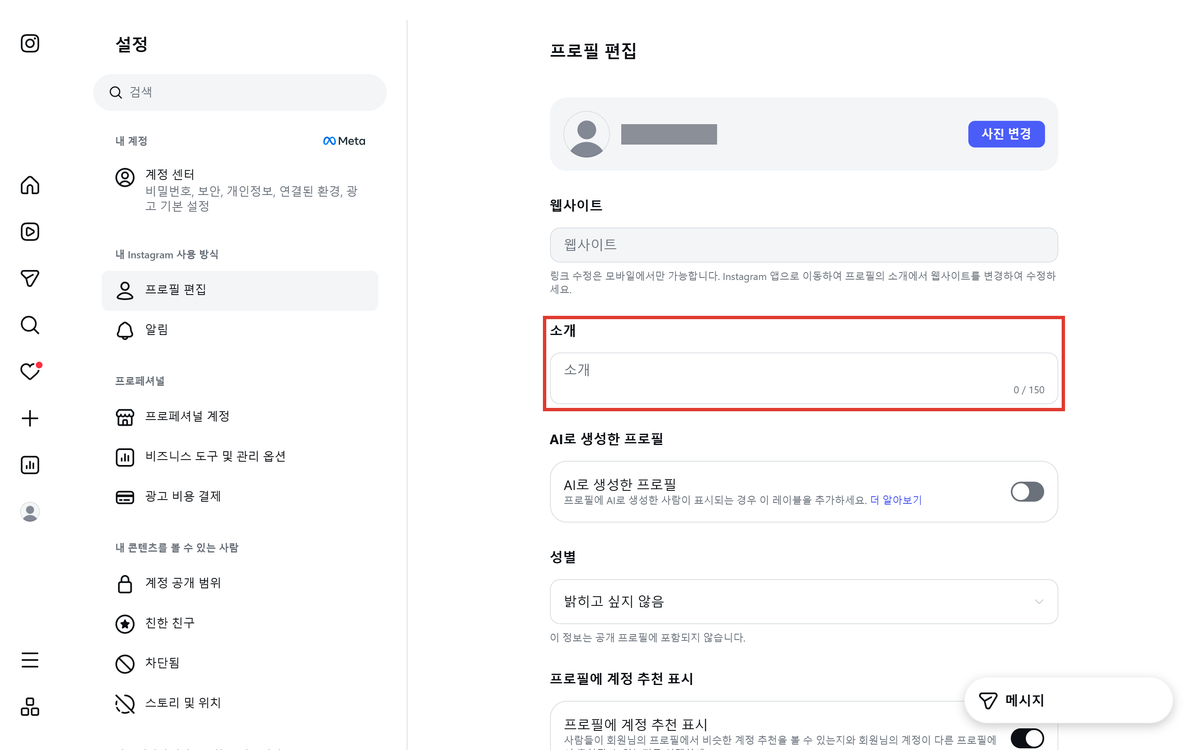Open Reels icon in left rail
Viewport: 1200px width, 750px height.
(x=30, y=232)
